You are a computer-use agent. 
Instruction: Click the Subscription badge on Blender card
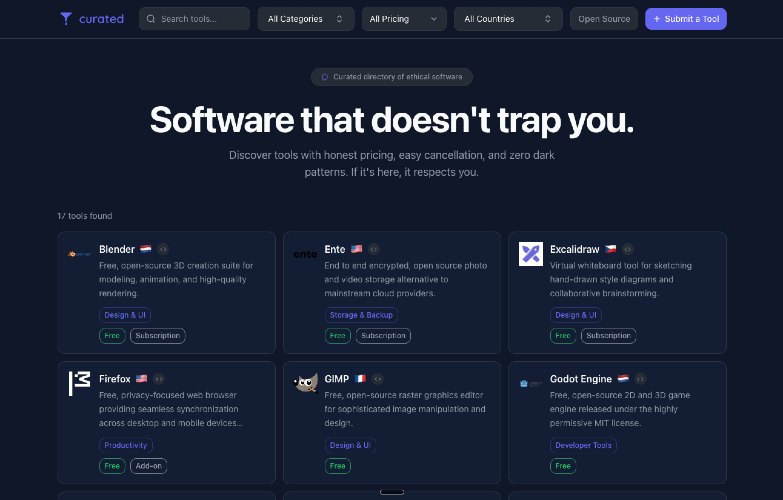point(158,336)
